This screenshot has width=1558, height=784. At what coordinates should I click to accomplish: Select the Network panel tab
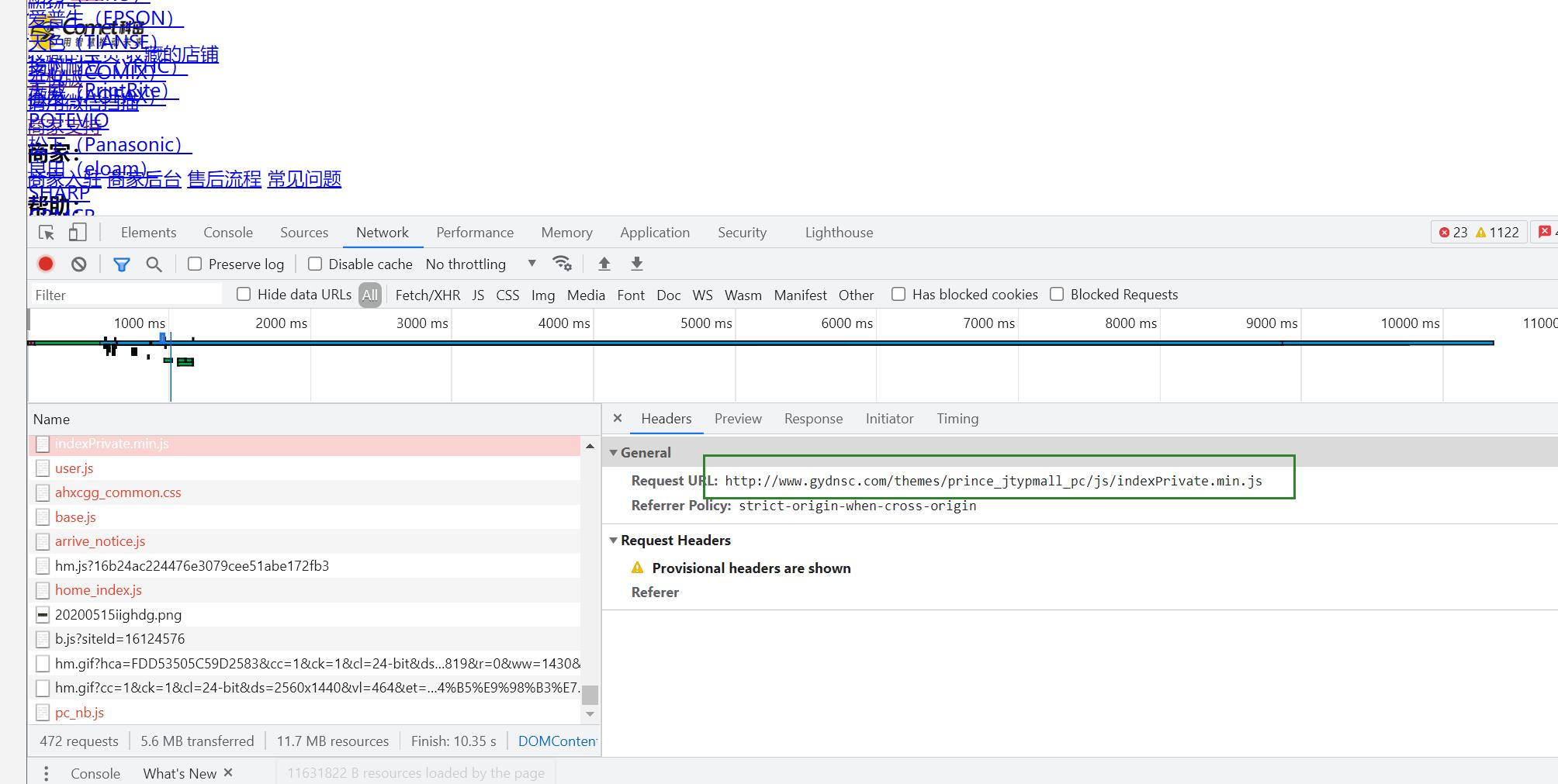(383, 233)
